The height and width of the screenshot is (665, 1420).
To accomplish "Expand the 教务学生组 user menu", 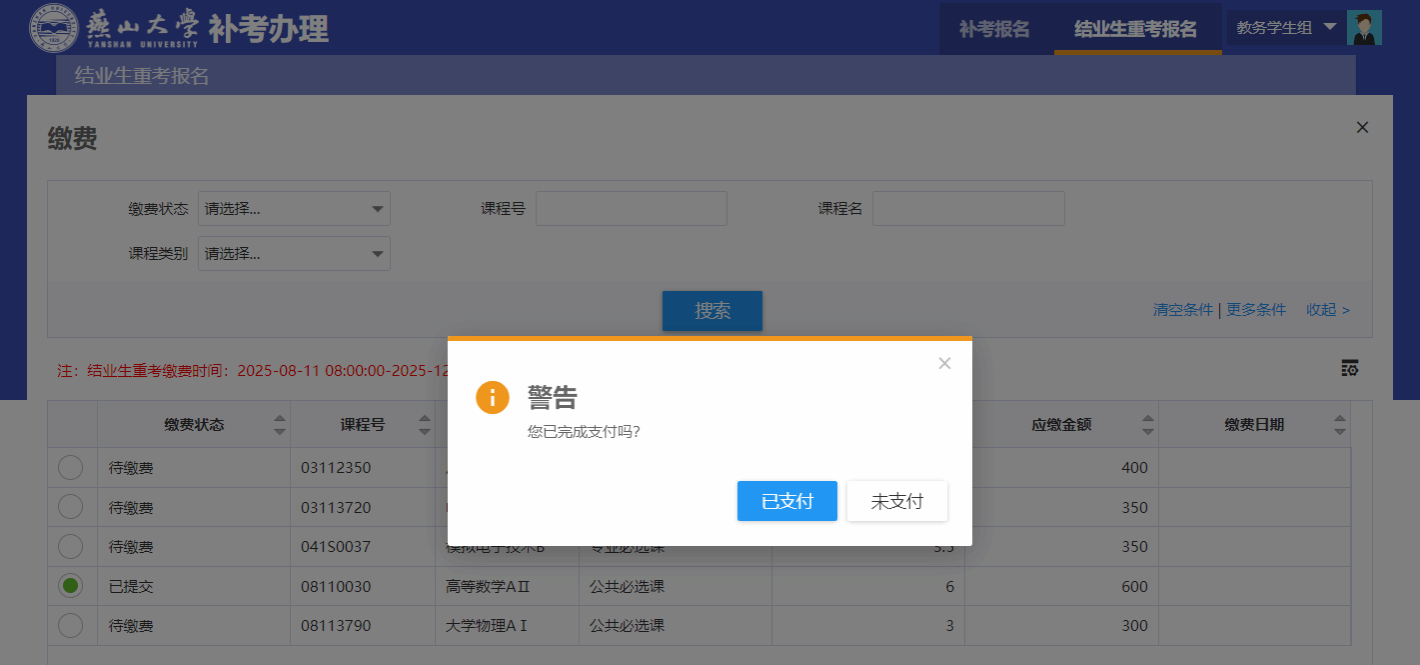I will click(1286, 28).
